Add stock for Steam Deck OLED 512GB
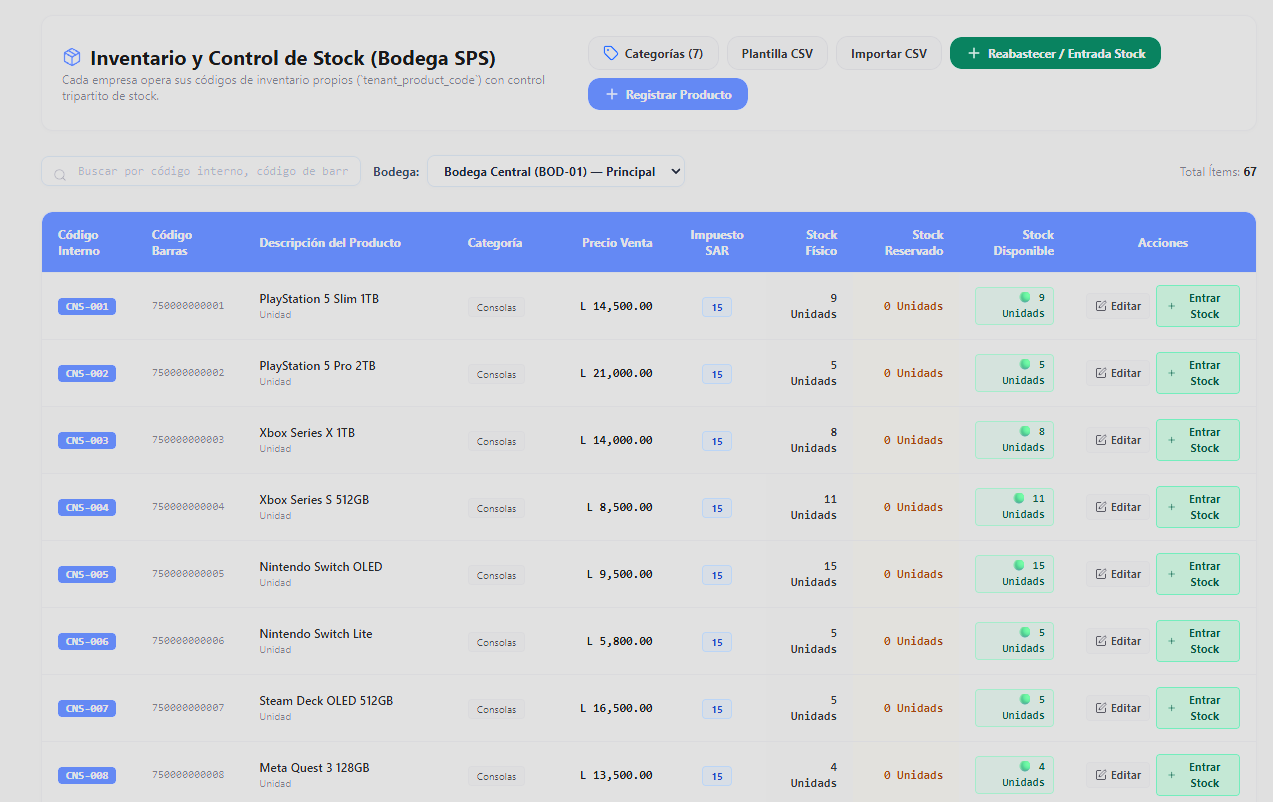The height and width of the screenshot is (802, 1273). (x=1198, y=708)
